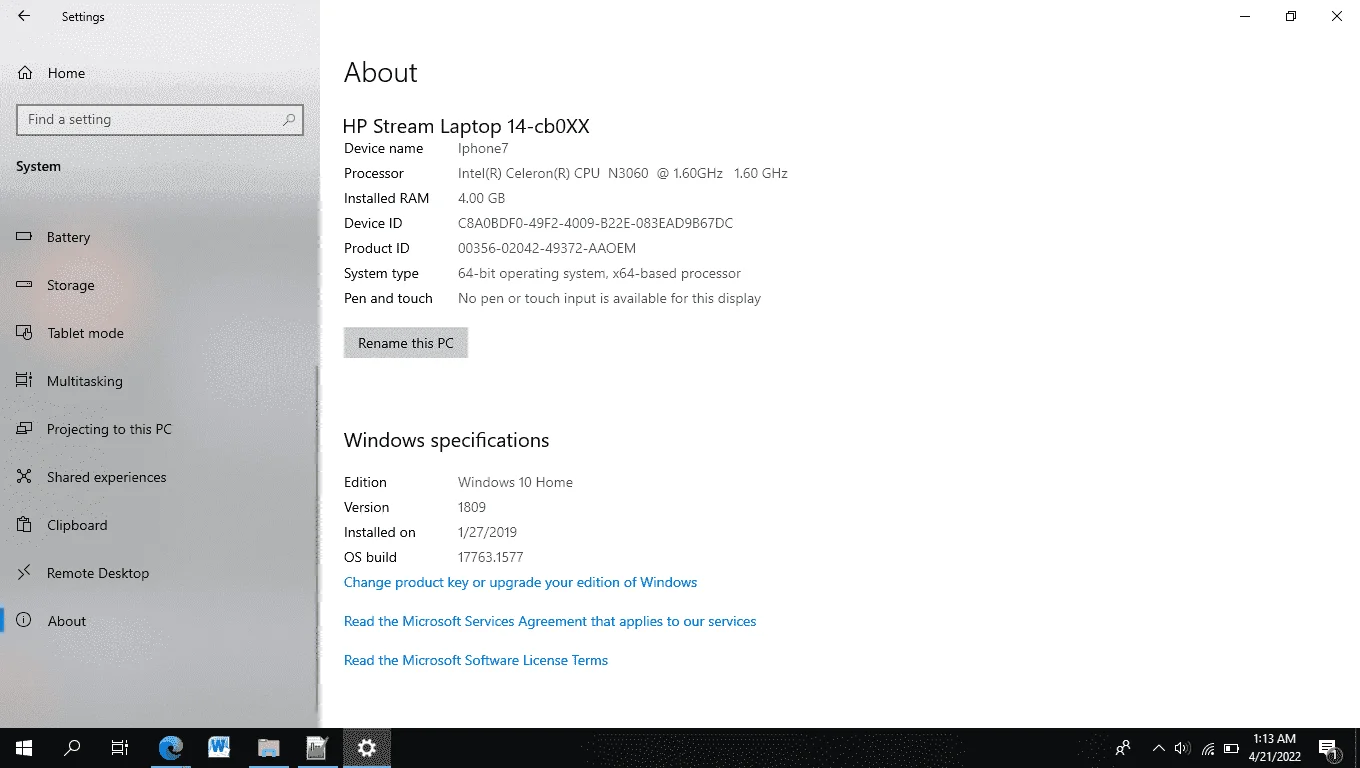Open File Explorer from the taskbar

point(268,747)
